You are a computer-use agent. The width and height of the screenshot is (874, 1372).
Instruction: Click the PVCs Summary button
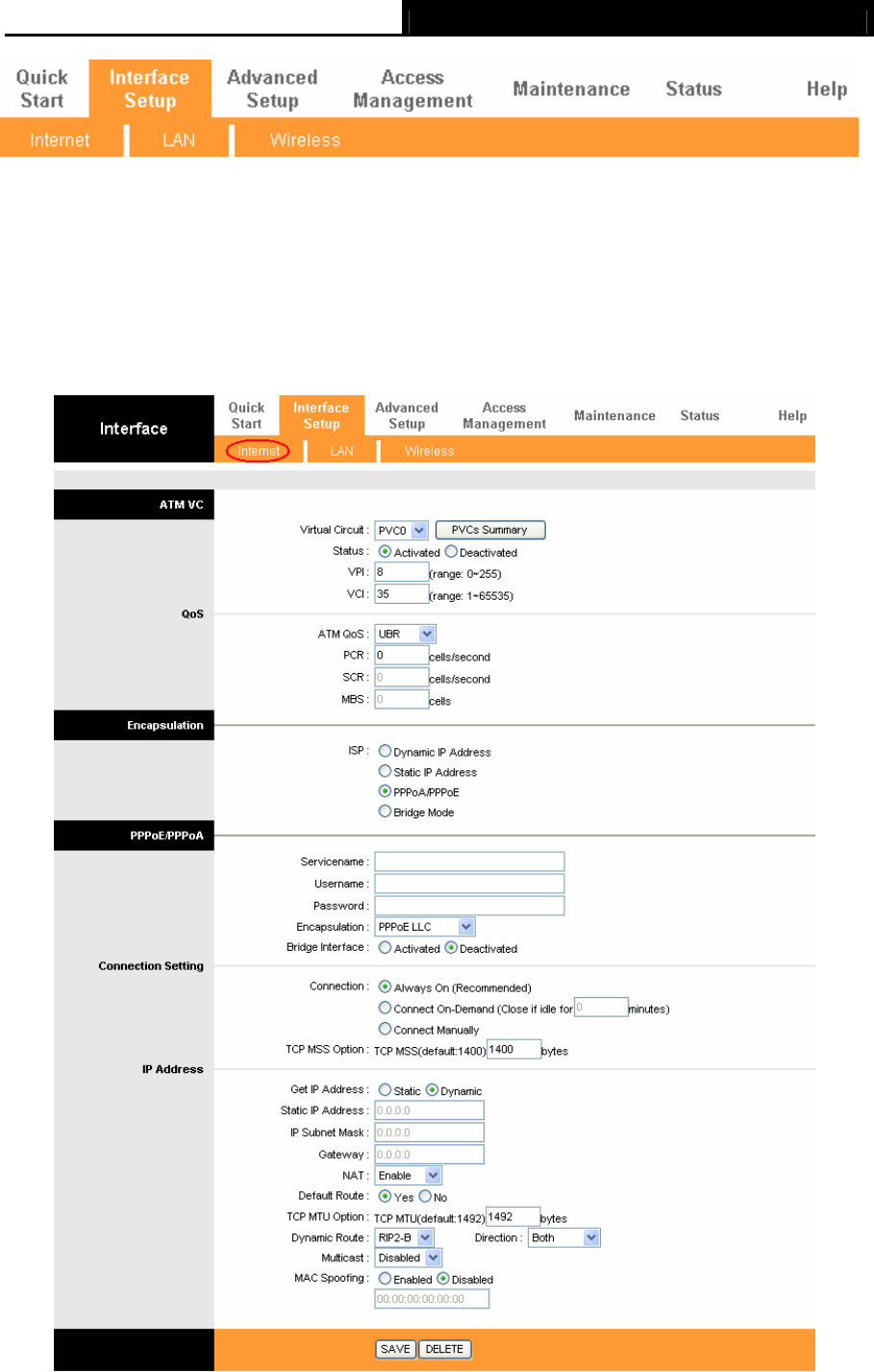[x=490, y=530]
